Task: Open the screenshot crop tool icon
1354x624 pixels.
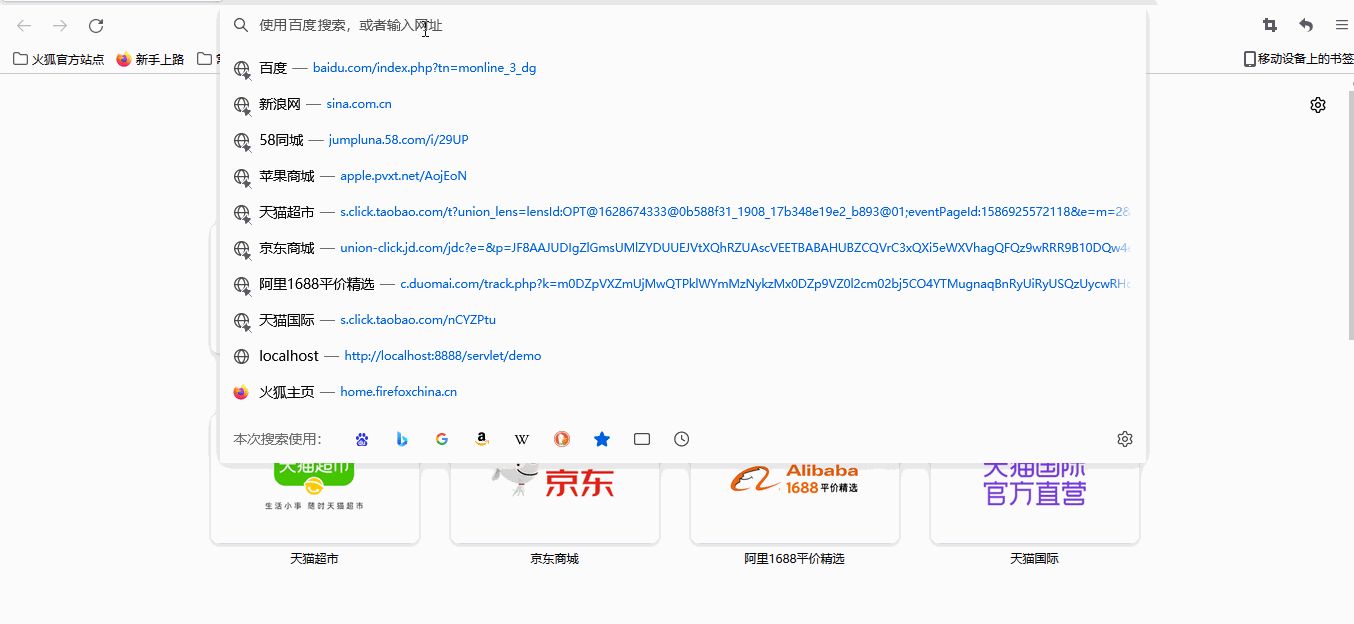Action: pos(1270,25)
